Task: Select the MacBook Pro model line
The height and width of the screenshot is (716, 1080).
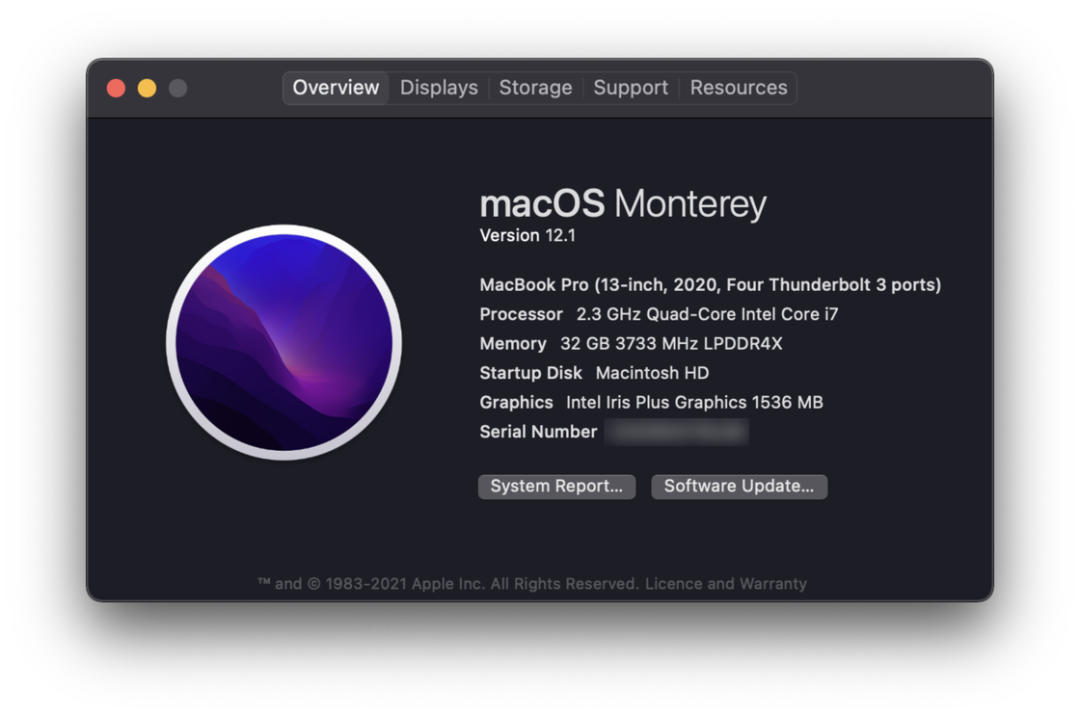Action: tap(710, 285)
